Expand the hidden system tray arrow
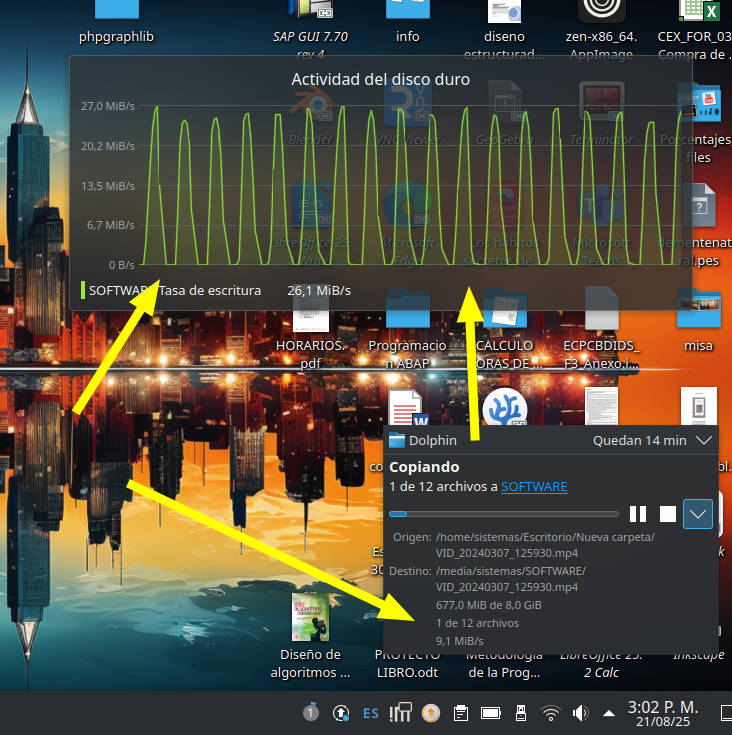The width and height of the screenshot is (732, 735). (x=609, y=713)
